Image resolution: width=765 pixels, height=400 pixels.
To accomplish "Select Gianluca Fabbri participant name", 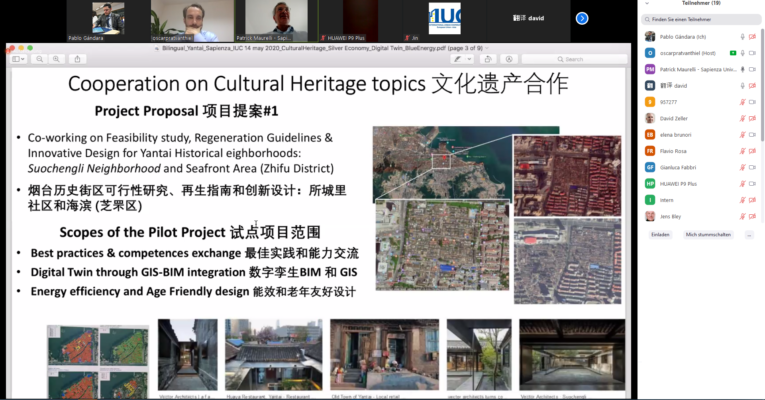I will coord(678,167).
